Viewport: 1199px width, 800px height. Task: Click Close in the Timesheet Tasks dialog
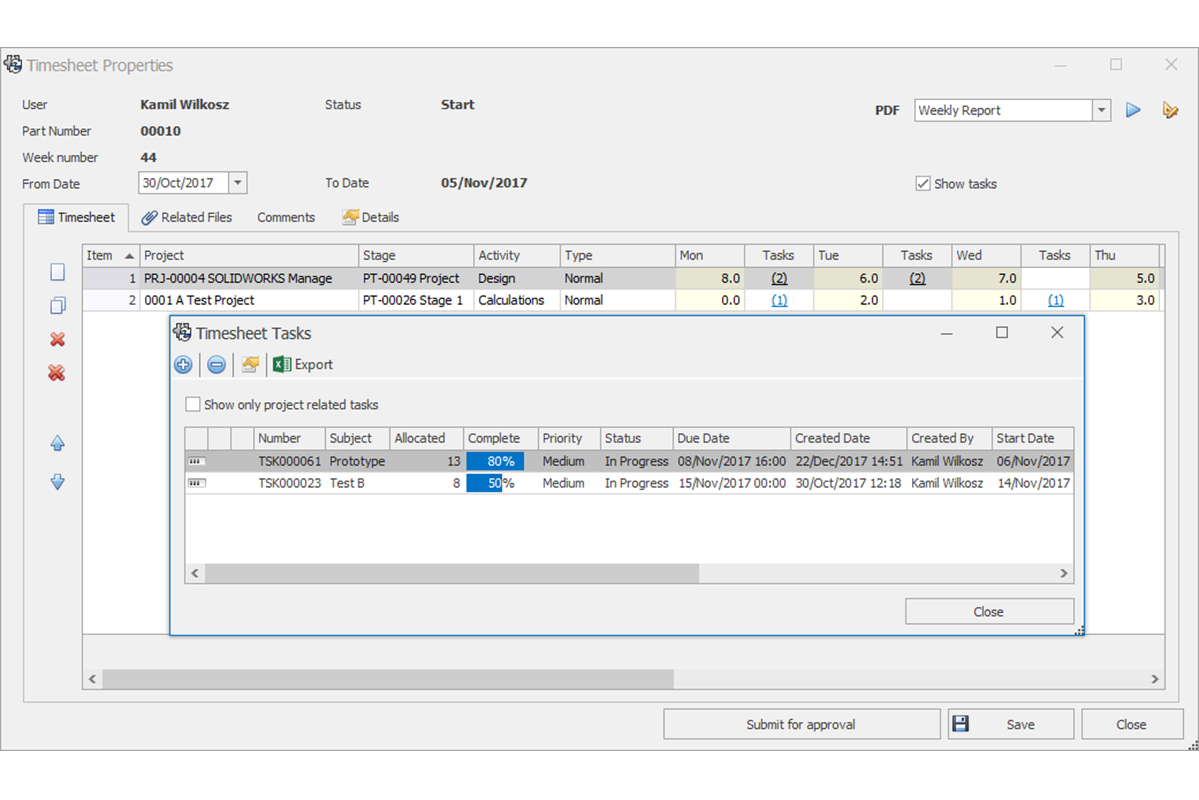click(989, 611)
